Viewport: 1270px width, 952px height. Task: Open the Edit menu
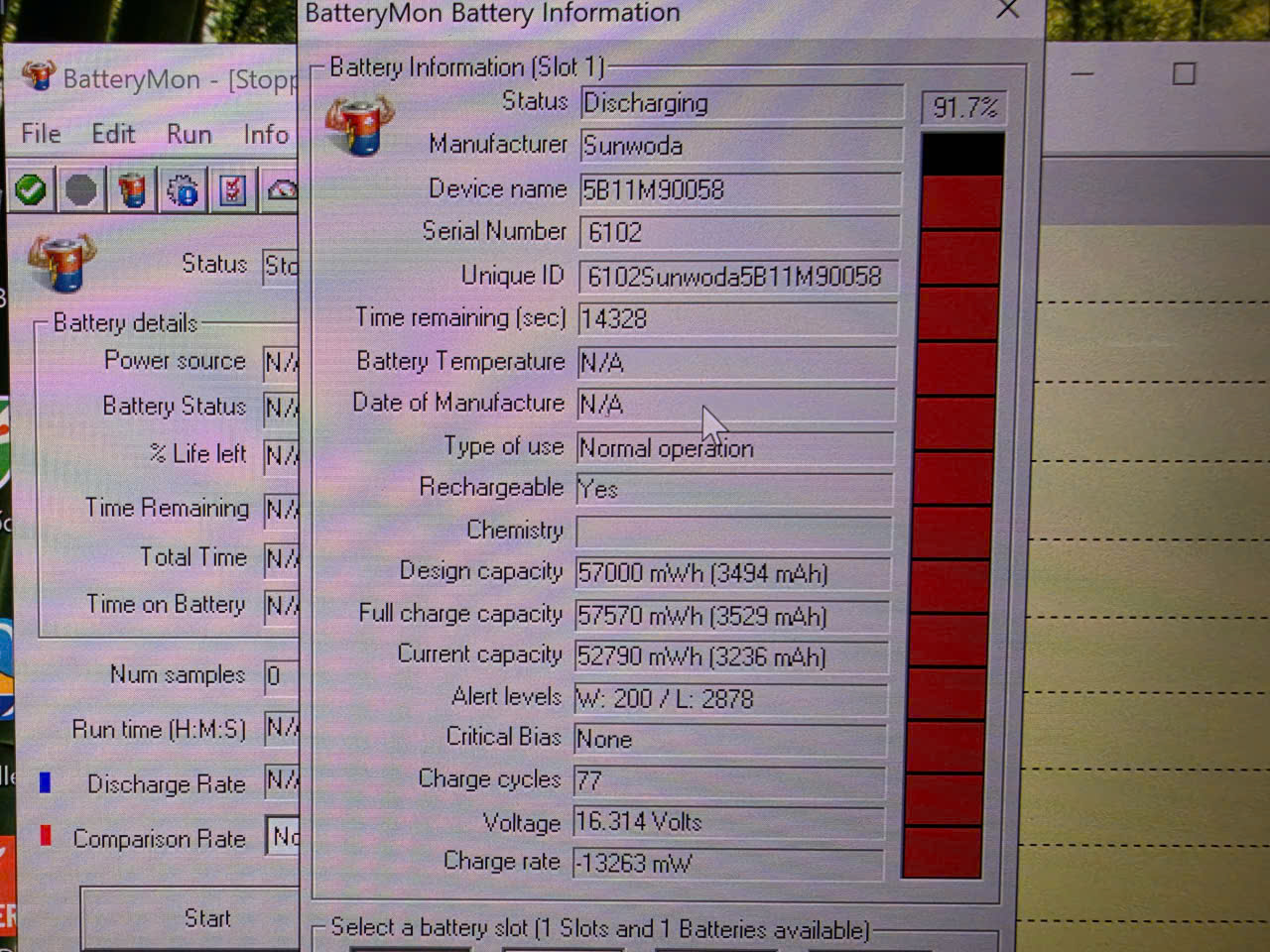click(113, 134)
